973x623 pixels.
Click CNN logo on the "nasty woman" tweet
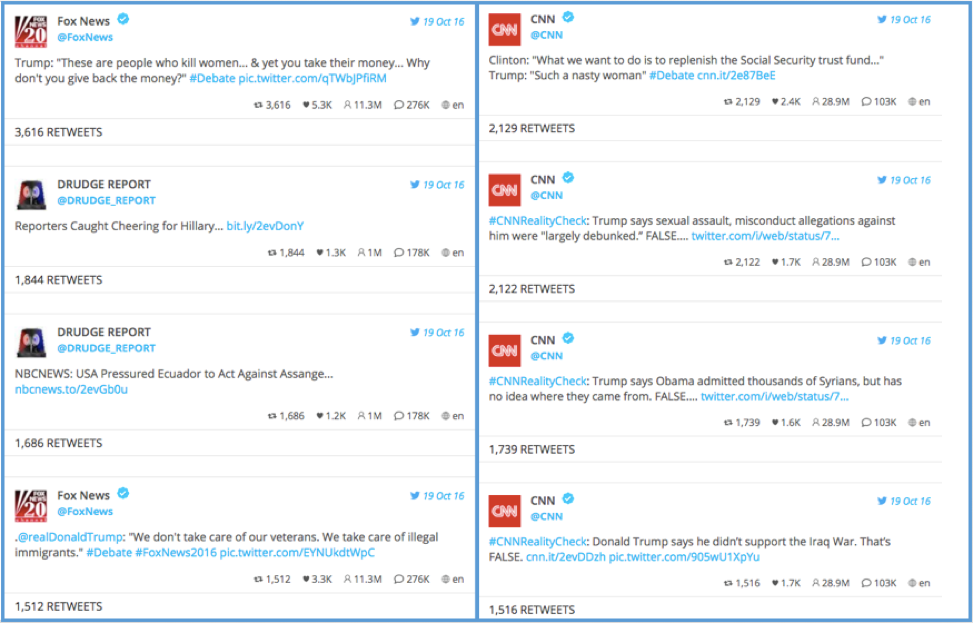click(504, 29)
